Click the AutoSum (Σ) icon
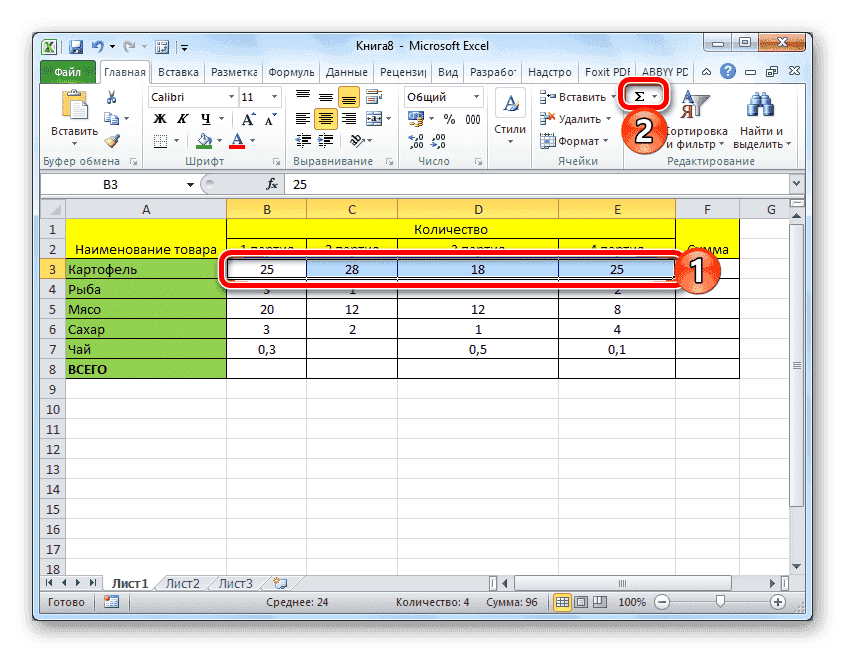 [x=639, y=96]
